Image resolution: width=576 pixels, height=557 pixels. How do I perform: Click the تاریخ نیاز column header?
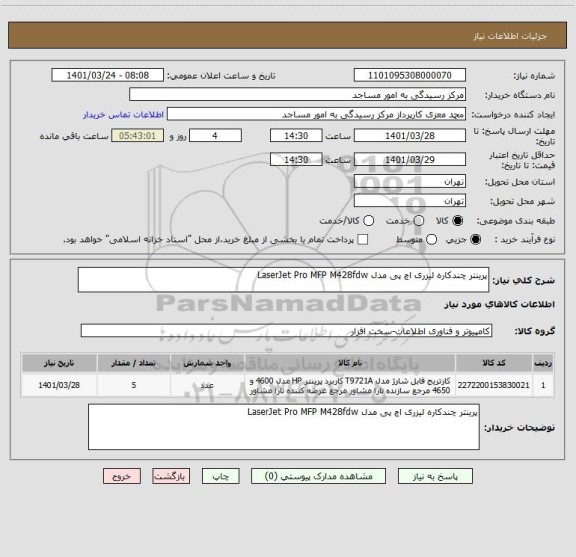(59, 363)
